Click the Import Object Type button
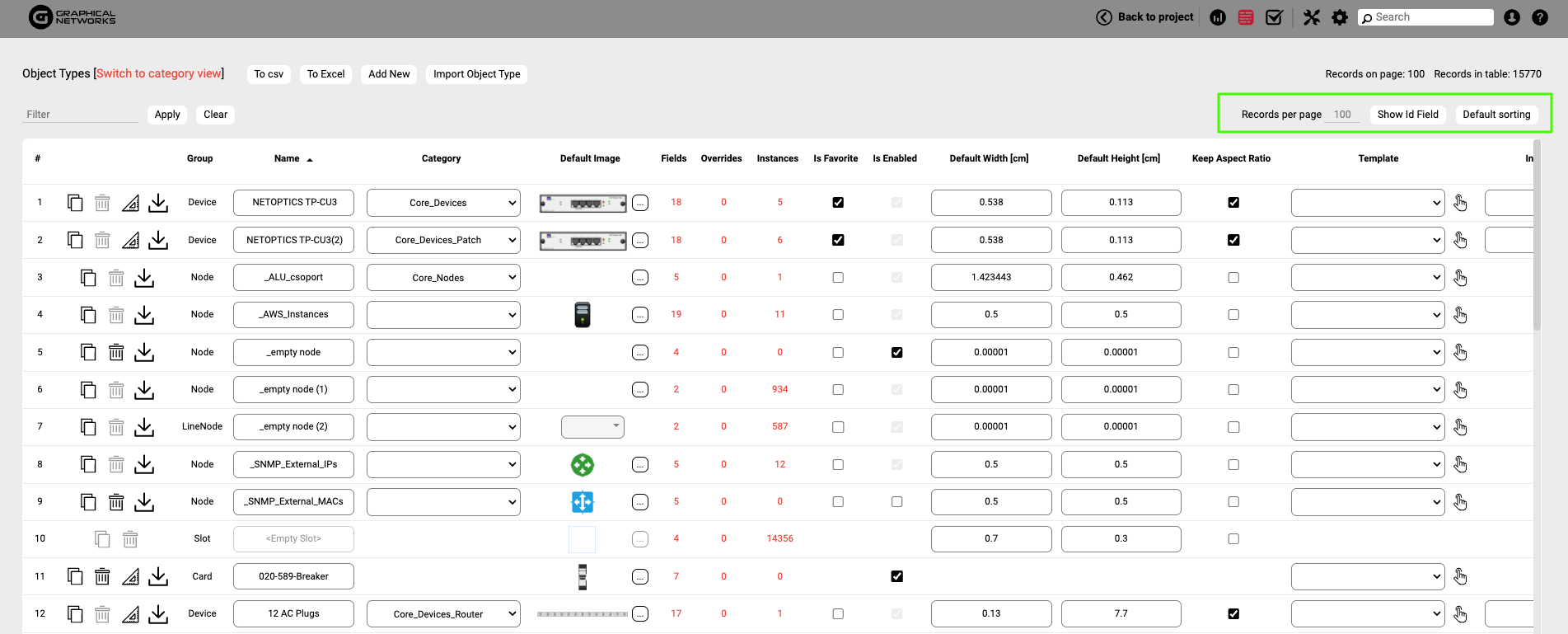 (476, 74)
